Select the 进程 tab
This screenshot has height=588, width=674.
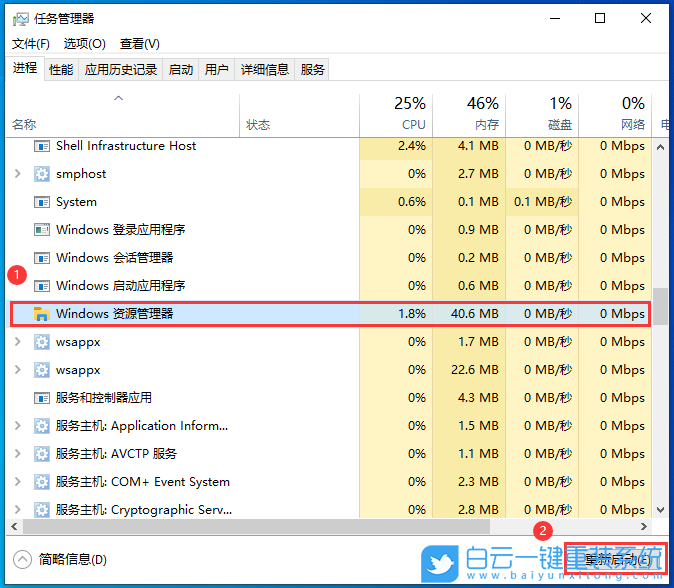[x=25, y=68]
